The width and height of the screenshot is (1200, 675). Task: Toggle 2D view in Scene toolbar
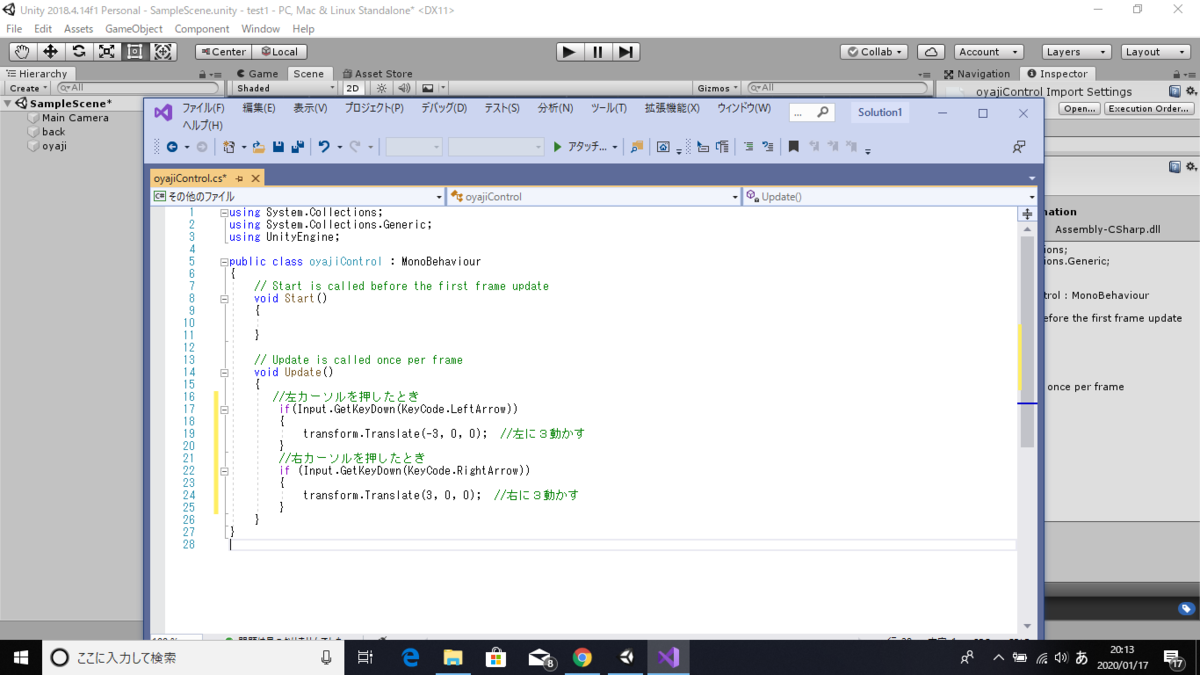pyautogui.click(x=353, y=88)
